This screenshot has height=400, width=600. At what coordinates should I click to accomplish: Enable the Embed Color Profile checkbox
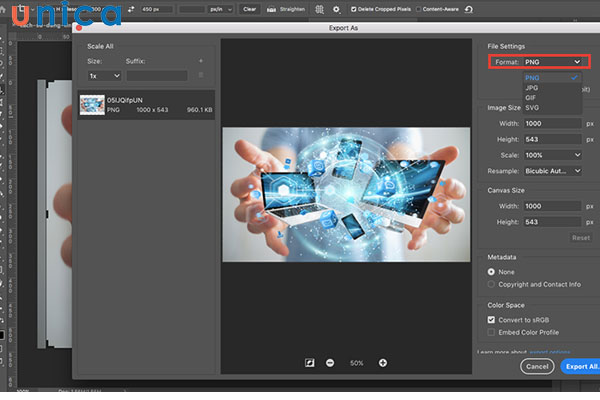(x=490, y=331)
